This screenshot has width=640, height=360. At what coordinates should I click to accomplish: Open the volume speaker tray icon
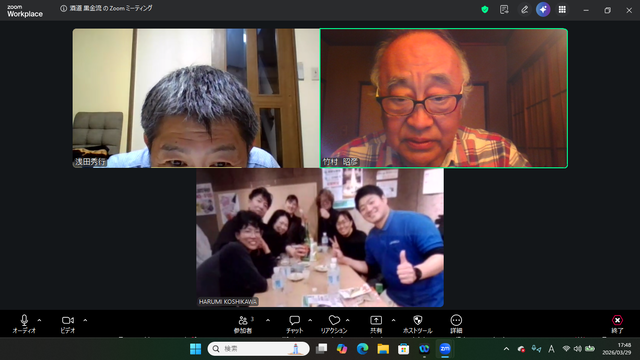[578, 349]
